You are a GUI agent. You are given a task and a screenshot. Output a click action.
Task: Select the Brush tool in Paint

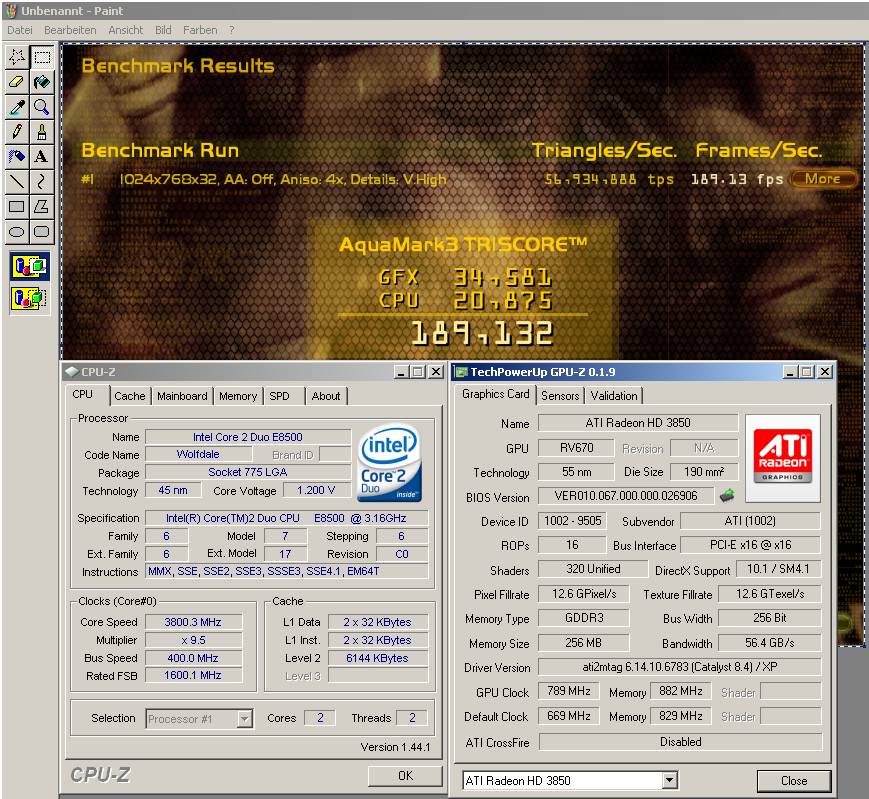42,132
